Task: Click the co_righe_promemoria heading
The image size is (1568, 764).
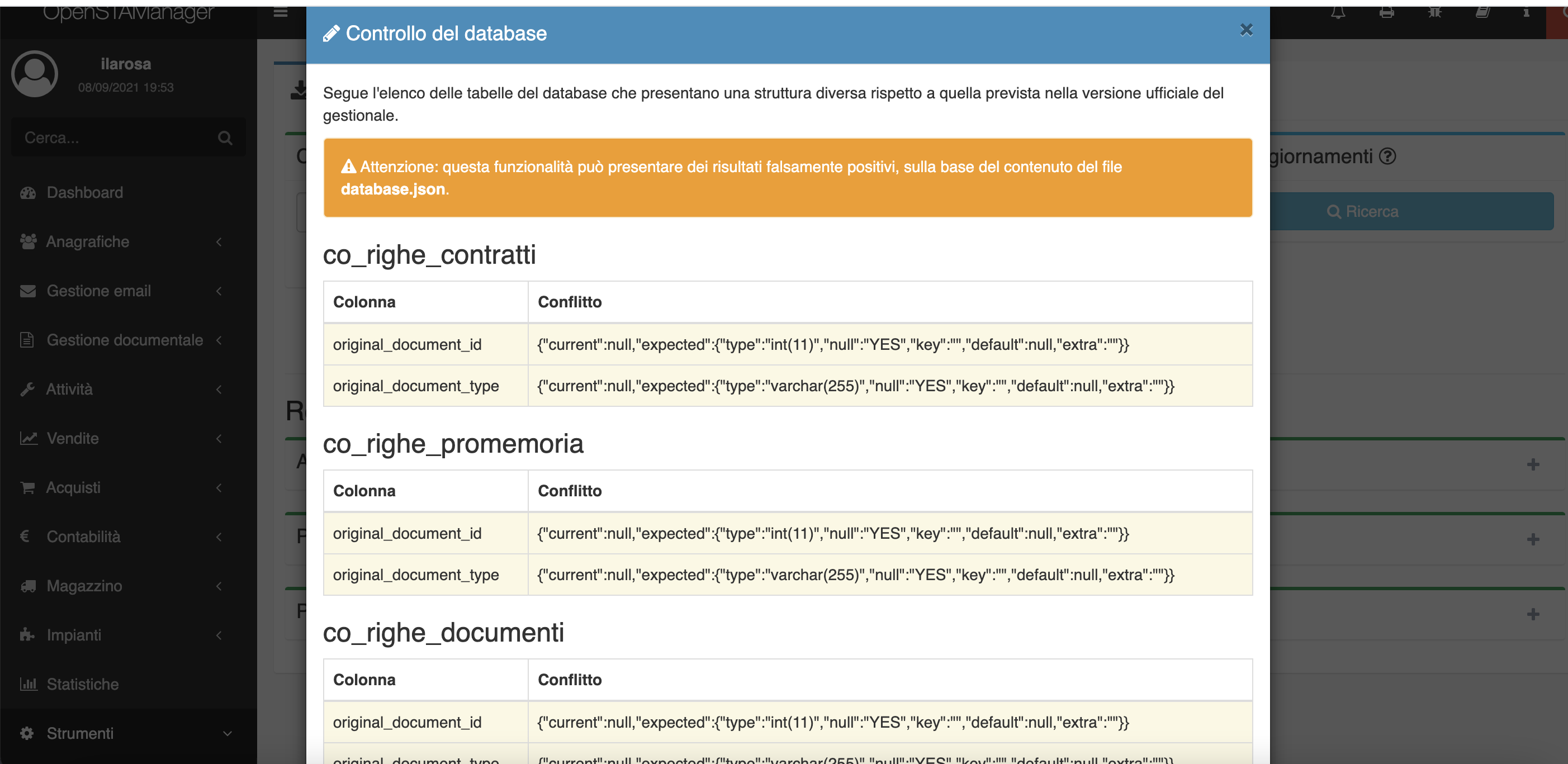Action: pyautogui.click(x=453, y=443)
